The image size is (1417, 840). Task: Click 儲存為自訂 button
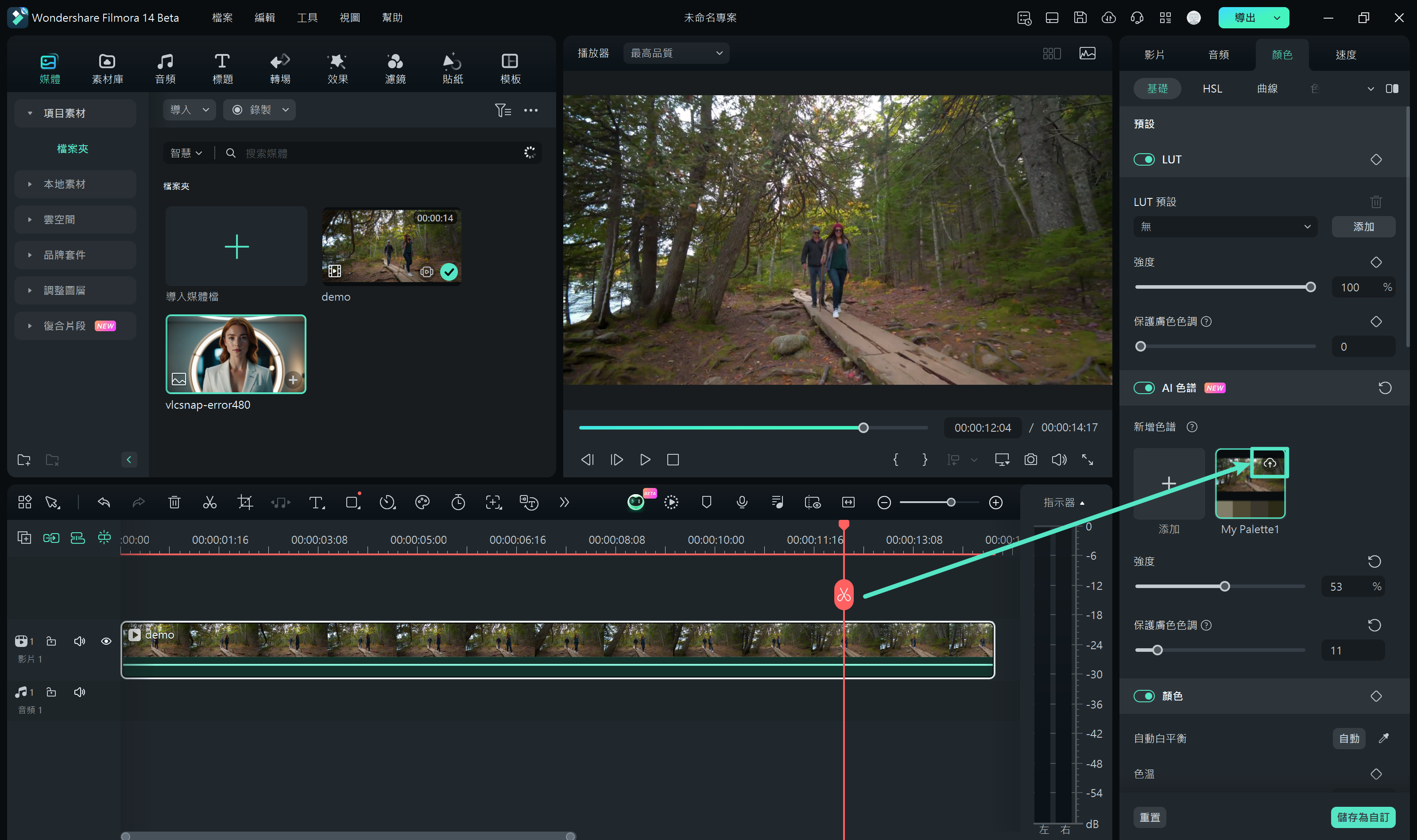tap(1363, 817)
